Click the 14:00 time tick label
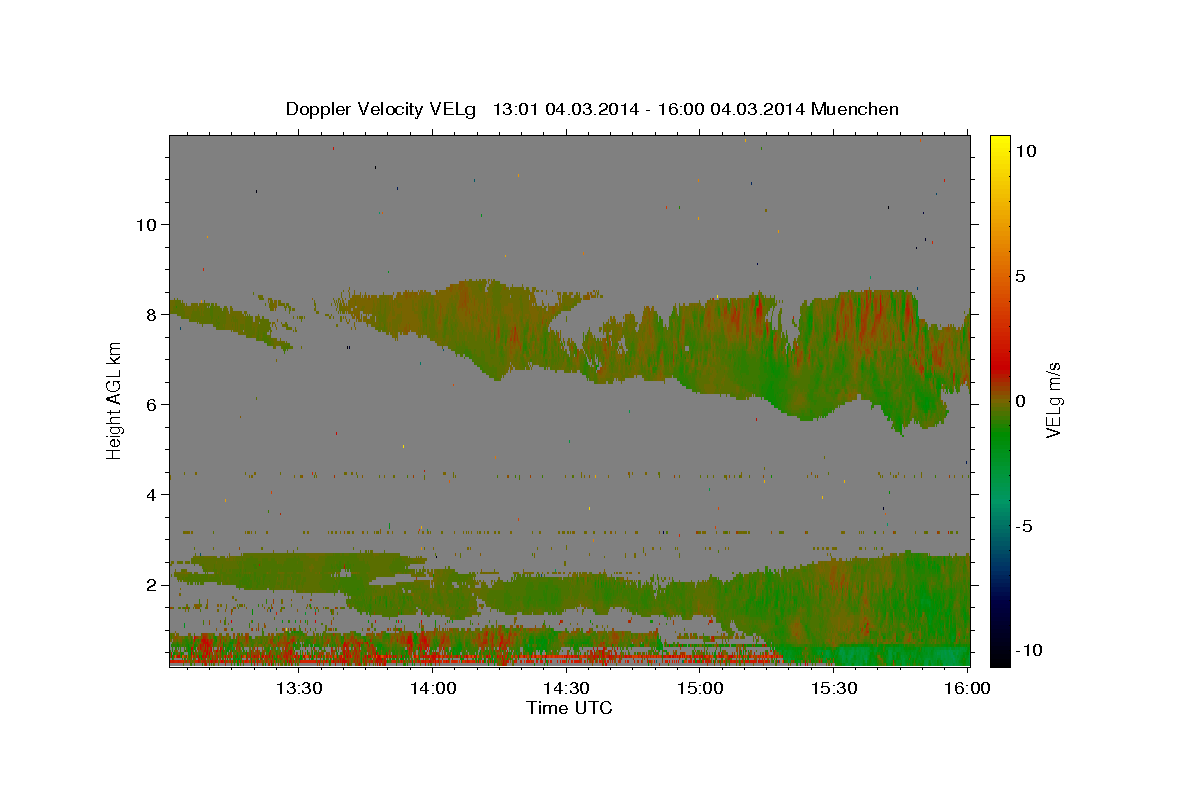The height and width of the screenshot is (800, 1200). [432, 688]
